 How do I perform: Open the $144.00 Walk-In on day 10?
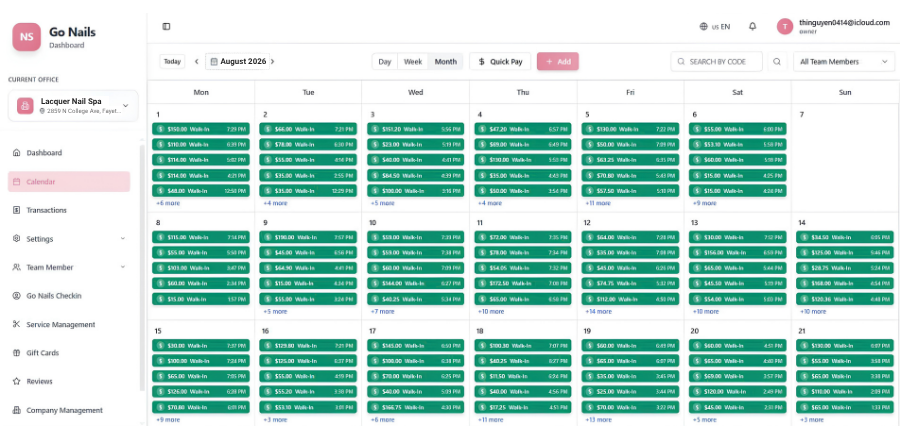coord(416,283)
